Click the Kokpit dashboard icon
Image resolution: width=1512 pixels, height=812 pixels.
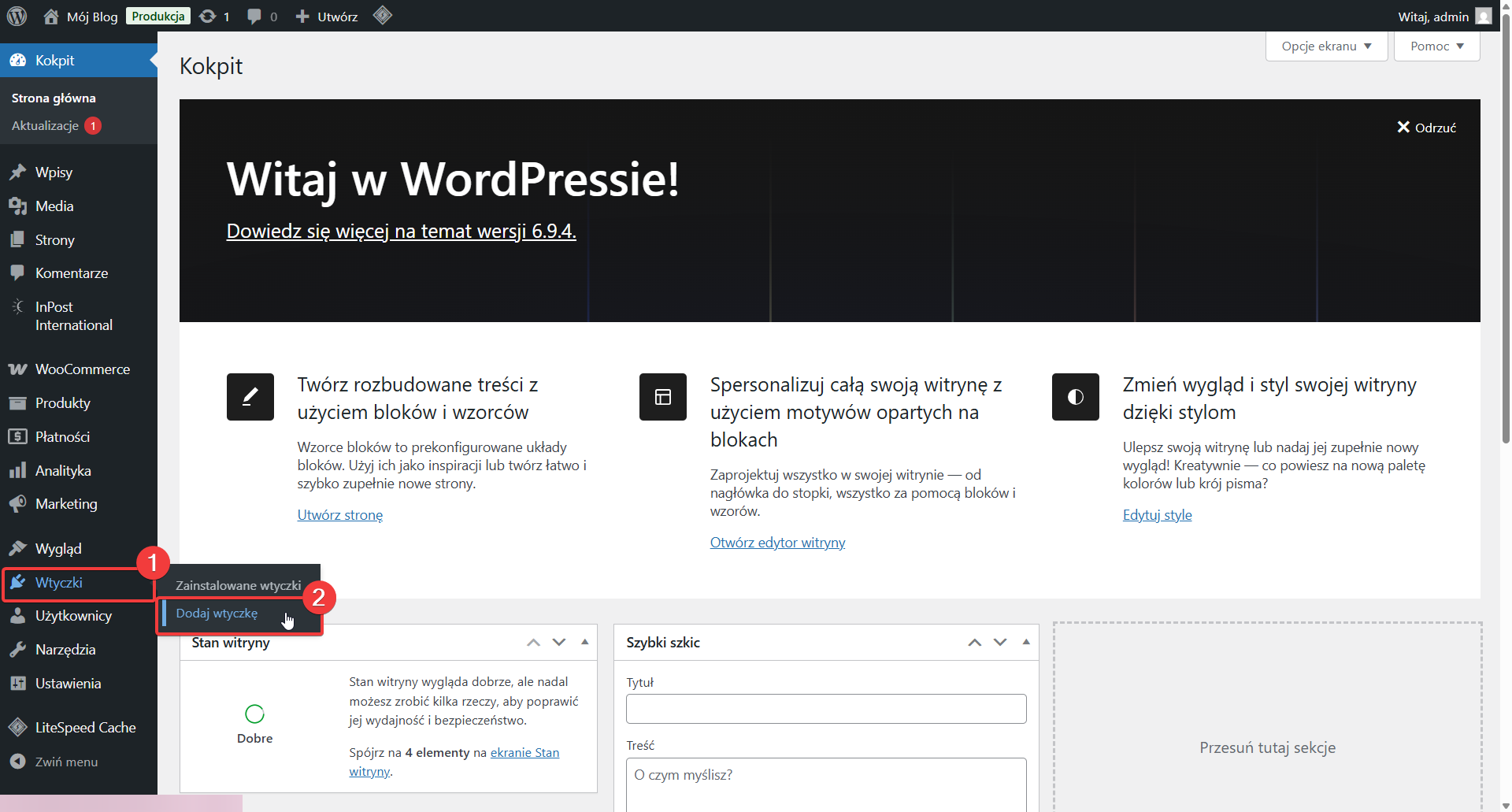point(17,61)
